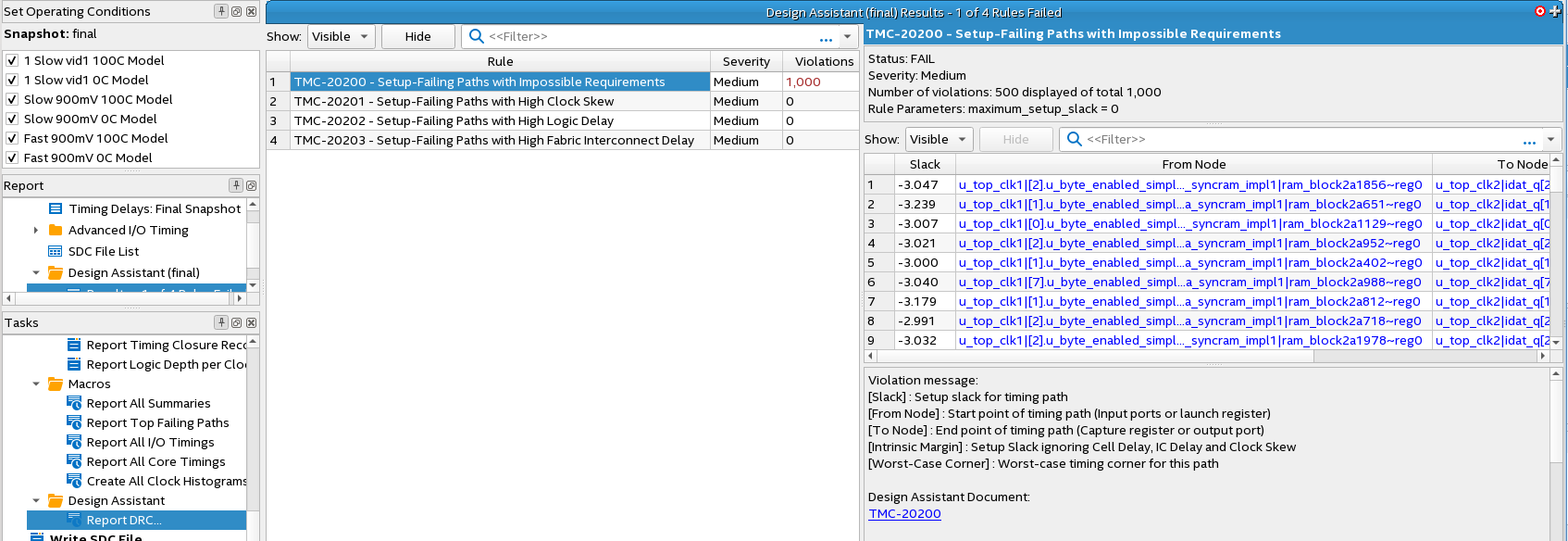Click the red target icon in the title bar
Screen dimensions: 1568x541
pyautogui.click(x=1540, y=11)
